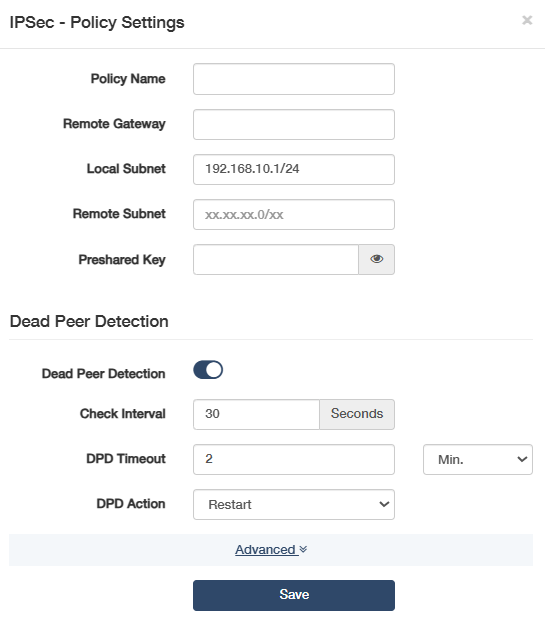Save the IPSec policy
The width and height of the screenshot is (545, 632).
click(x=294, y=595)
